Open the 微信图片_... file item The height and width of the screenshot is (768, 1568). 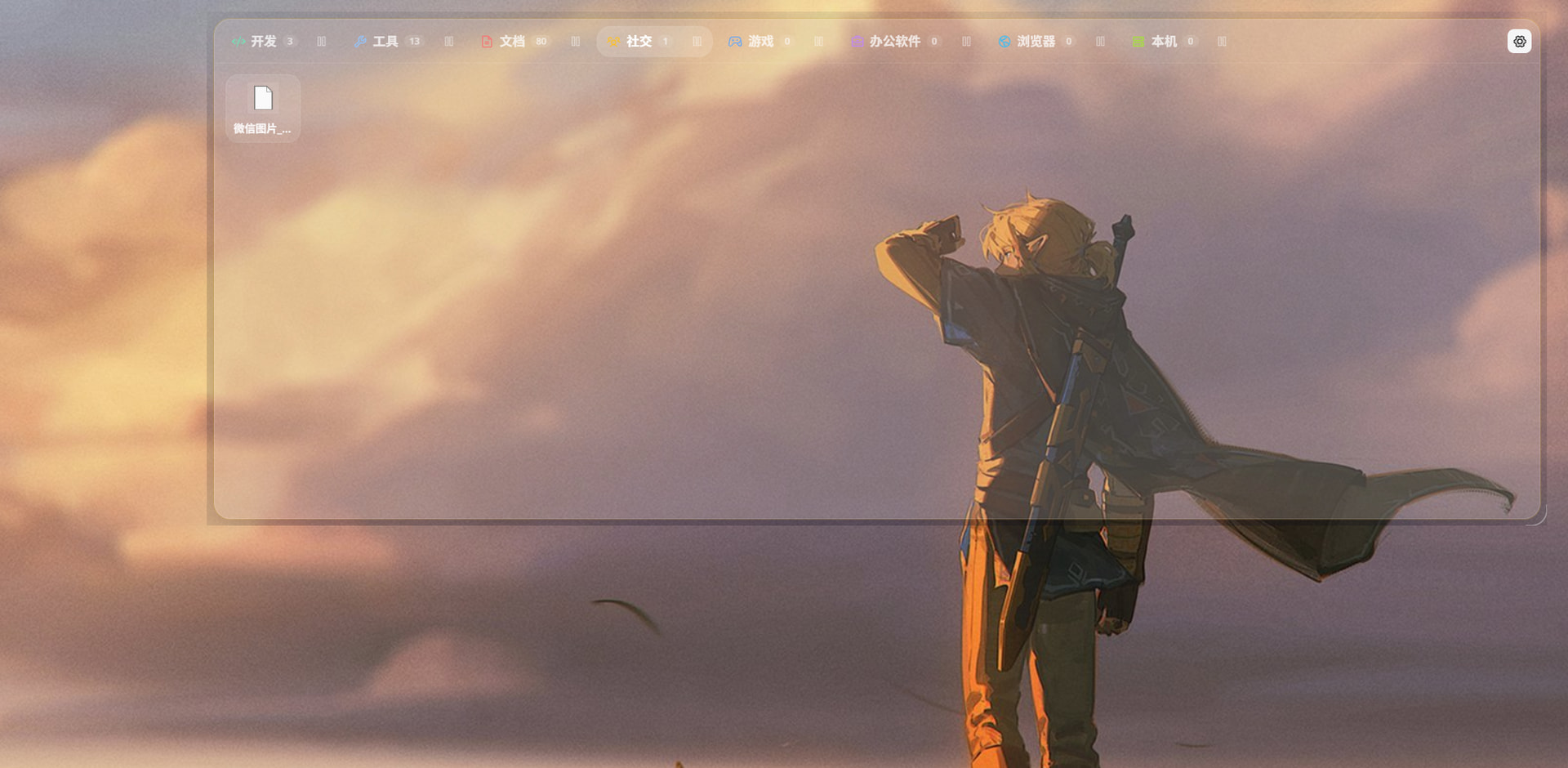click(263, 109)
